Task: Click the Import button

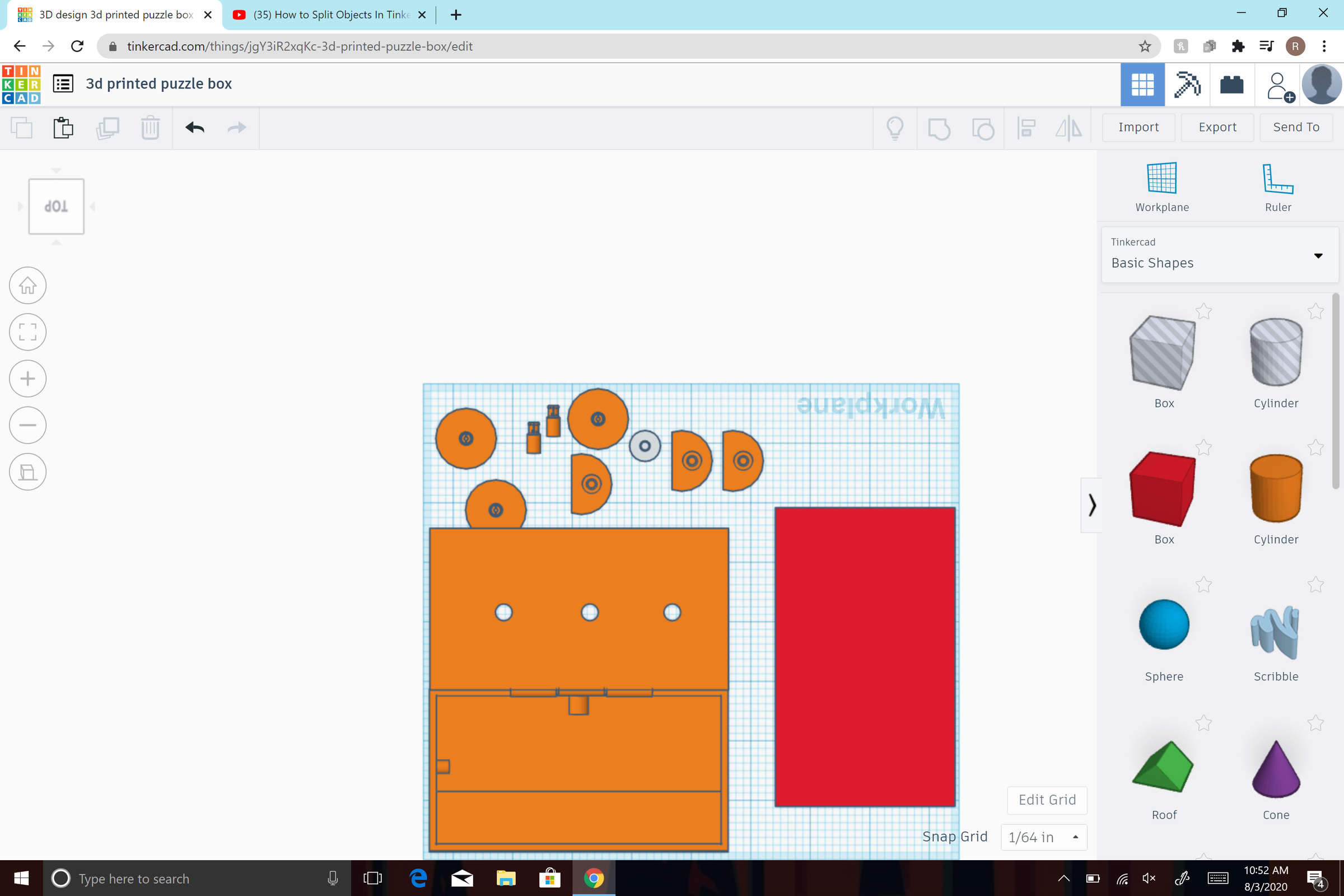Action: coord(1138,127)
